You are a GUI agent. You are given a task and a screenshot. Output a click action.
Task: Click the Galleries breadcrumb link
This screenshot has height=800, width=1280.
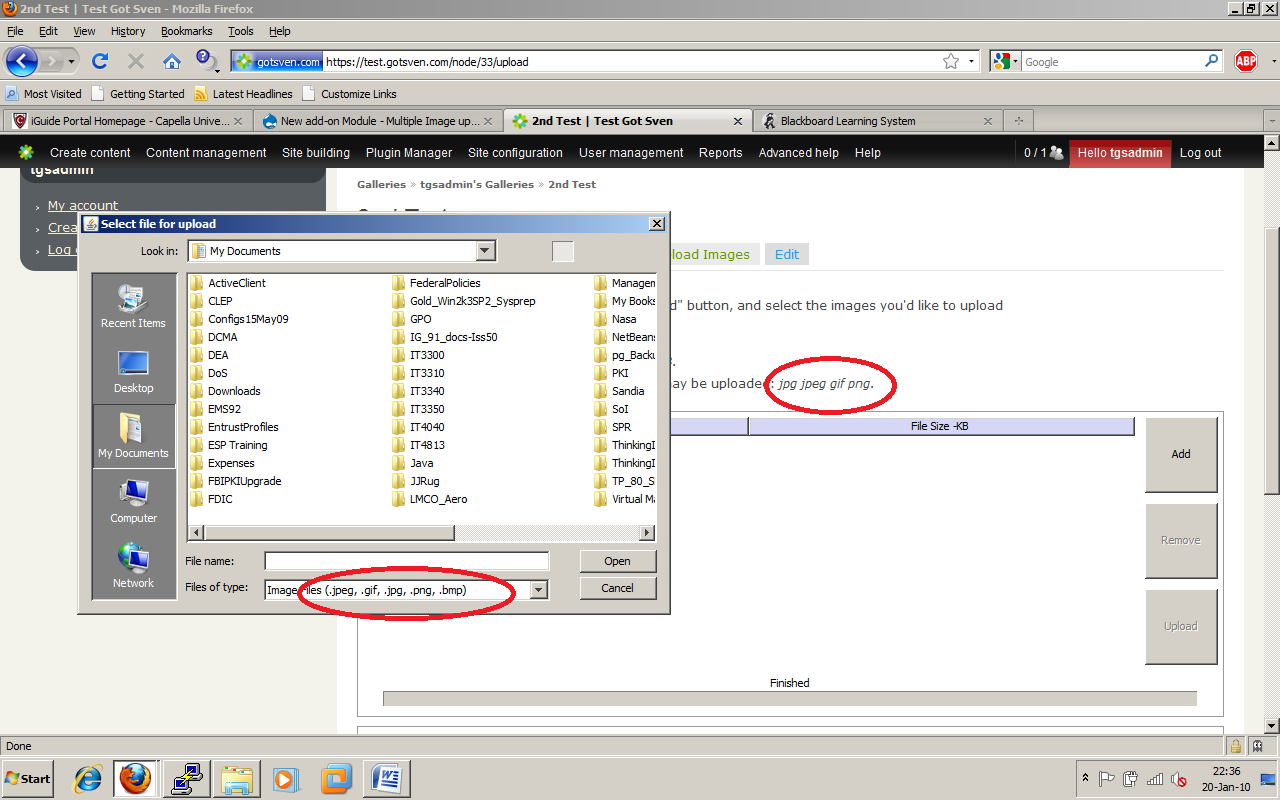click(381, 184)
